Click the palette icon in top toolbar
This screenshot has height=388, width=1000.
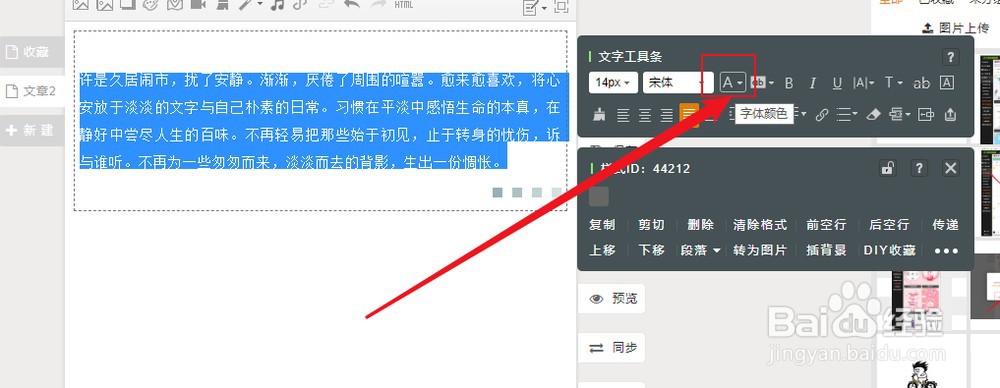click(150, 4)
